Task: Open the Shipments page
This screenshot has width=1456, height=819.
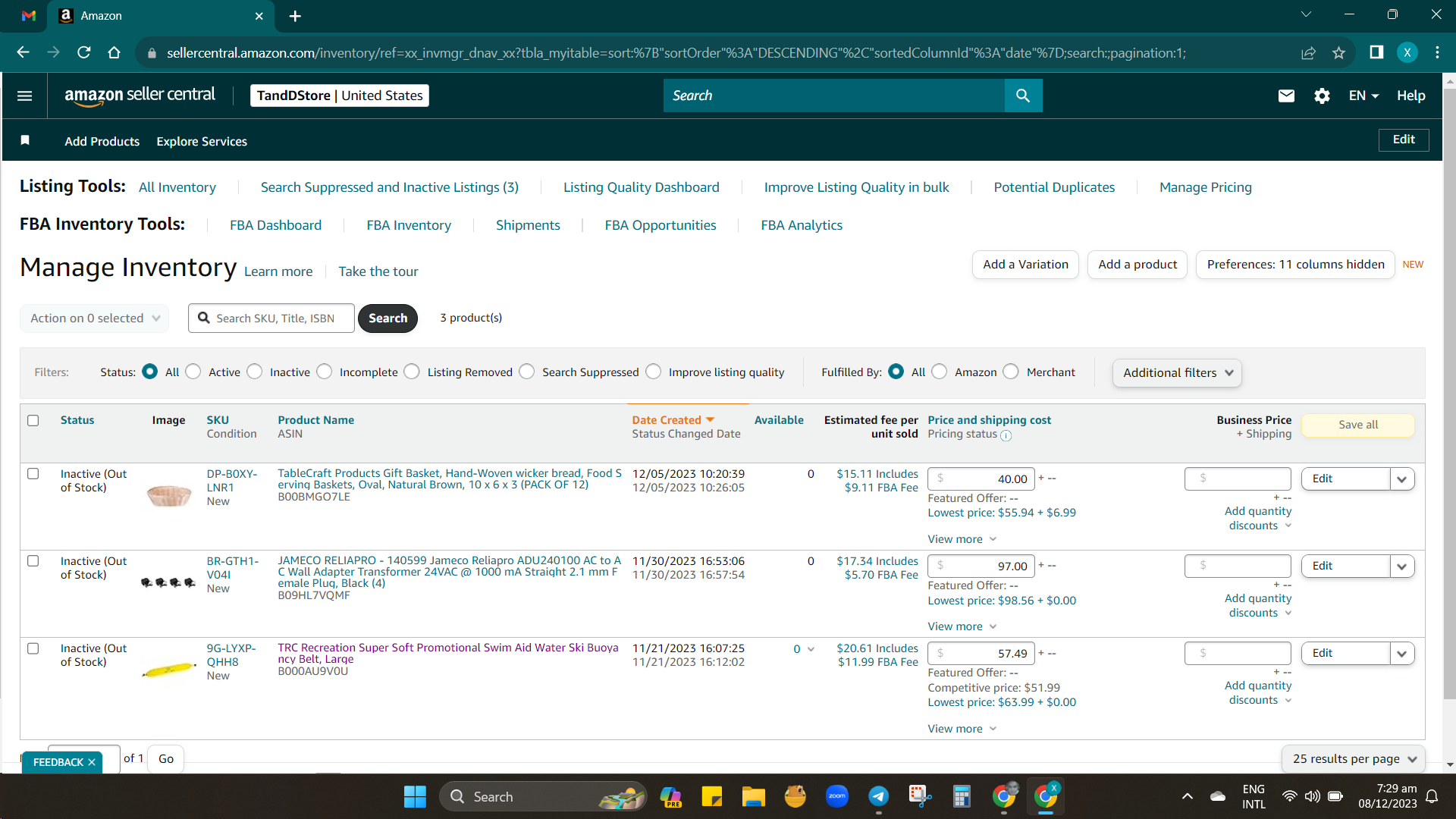Action: point(528,225)
